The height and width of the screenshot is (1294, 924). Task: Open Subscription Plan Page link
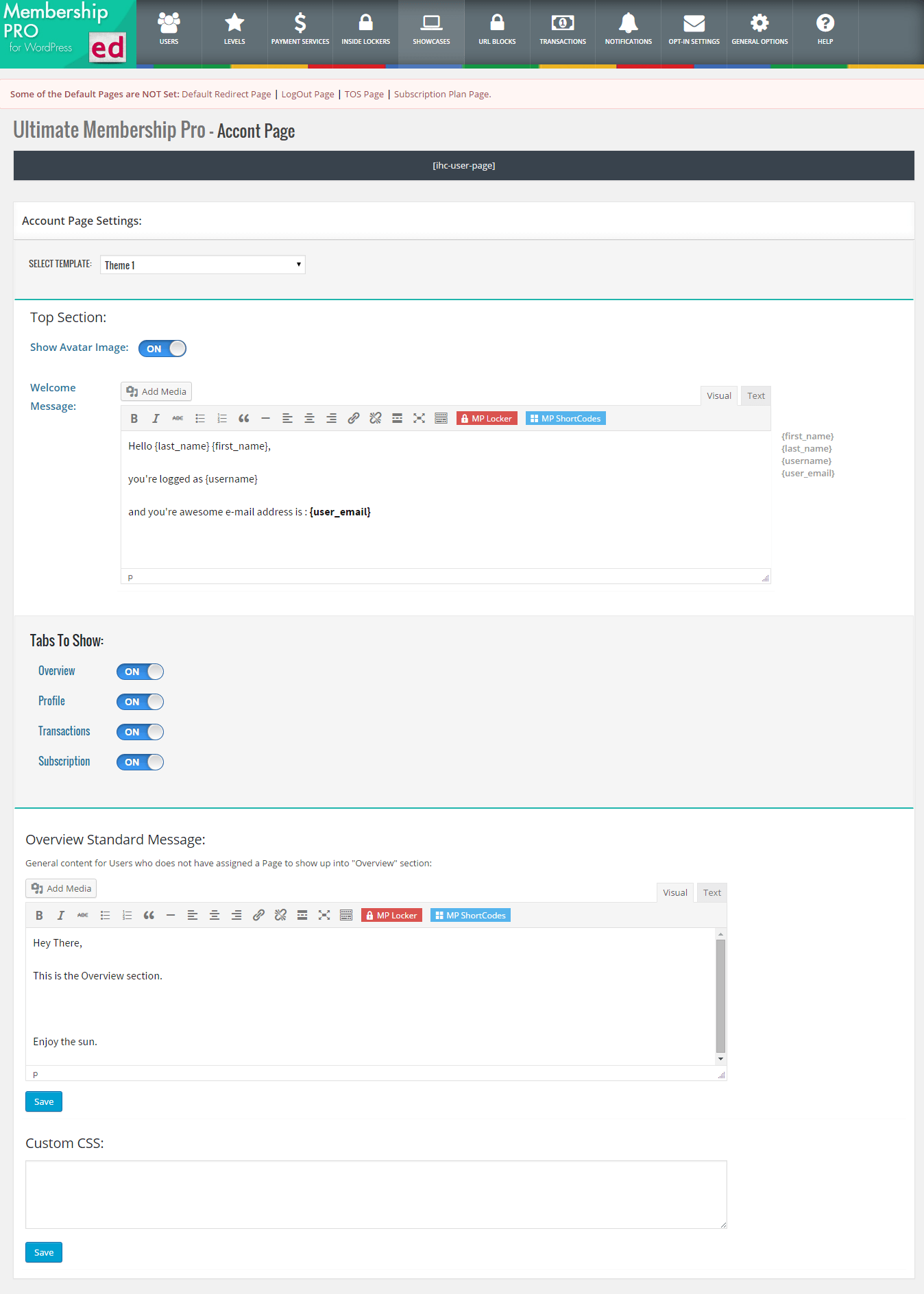442,95
